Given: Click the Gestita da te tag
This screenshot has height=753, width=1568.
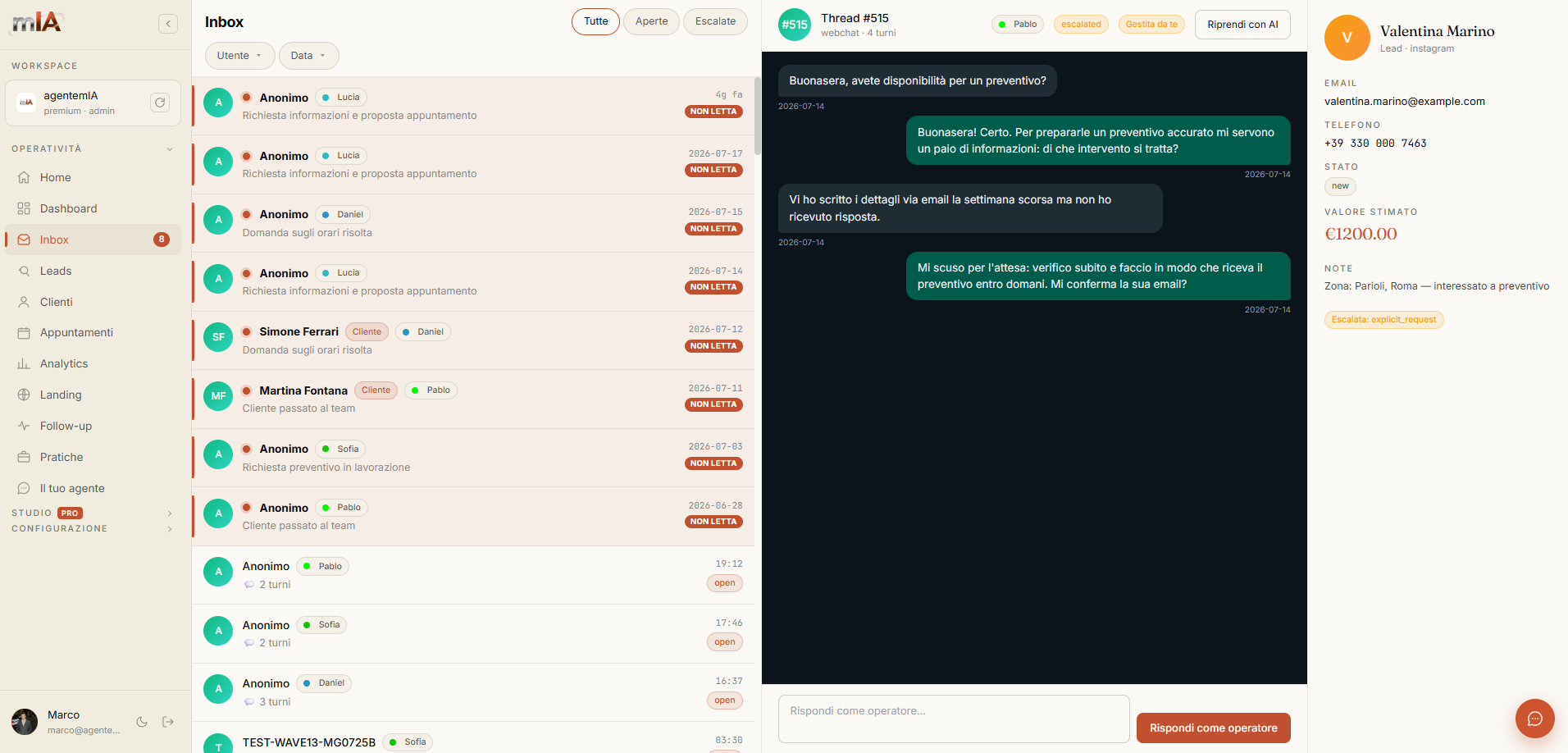Looking at the screenshot, I should click(1151, 25).
